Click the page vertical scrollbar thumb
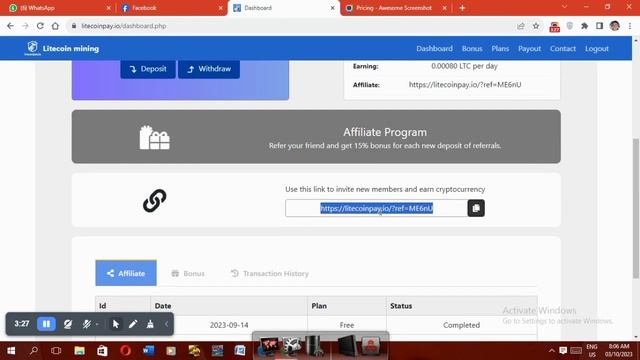Image resolution: width=640 pixels, height=360 pixels. click(x=636, y=208)
